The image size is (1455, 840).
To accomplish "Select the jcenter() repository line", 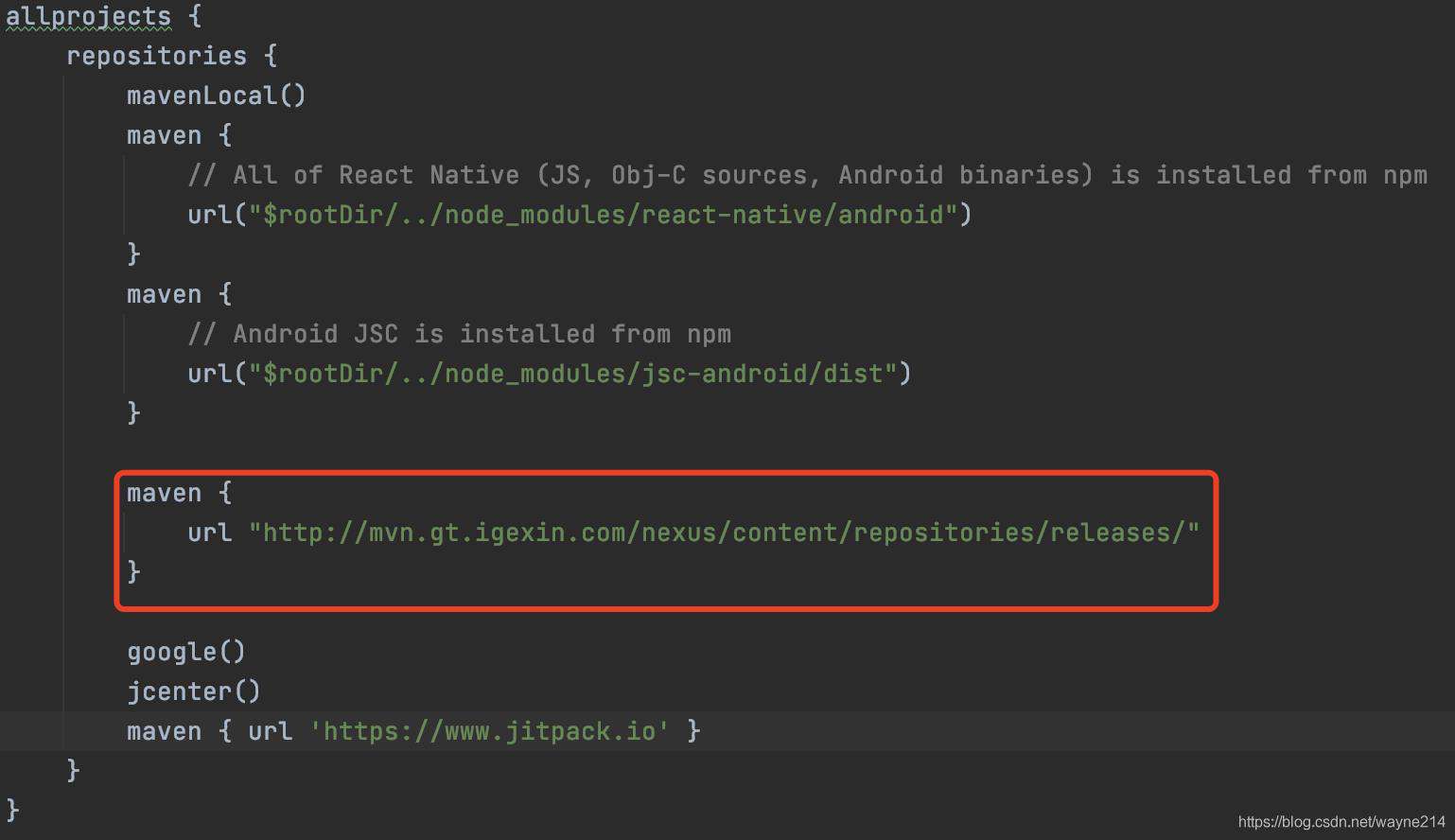I will (x=194, y=691).
